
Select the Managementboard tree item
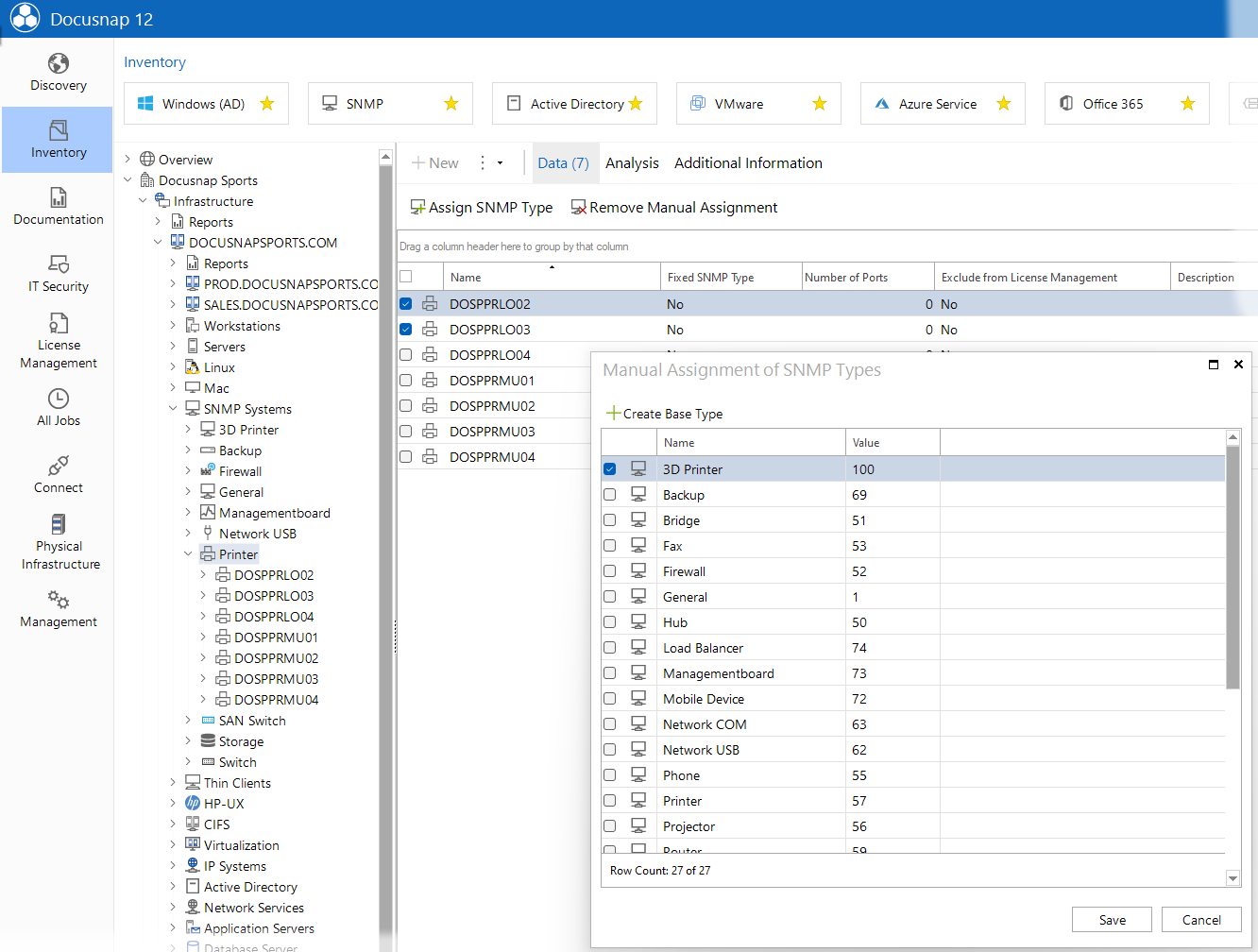pos(274,513)
